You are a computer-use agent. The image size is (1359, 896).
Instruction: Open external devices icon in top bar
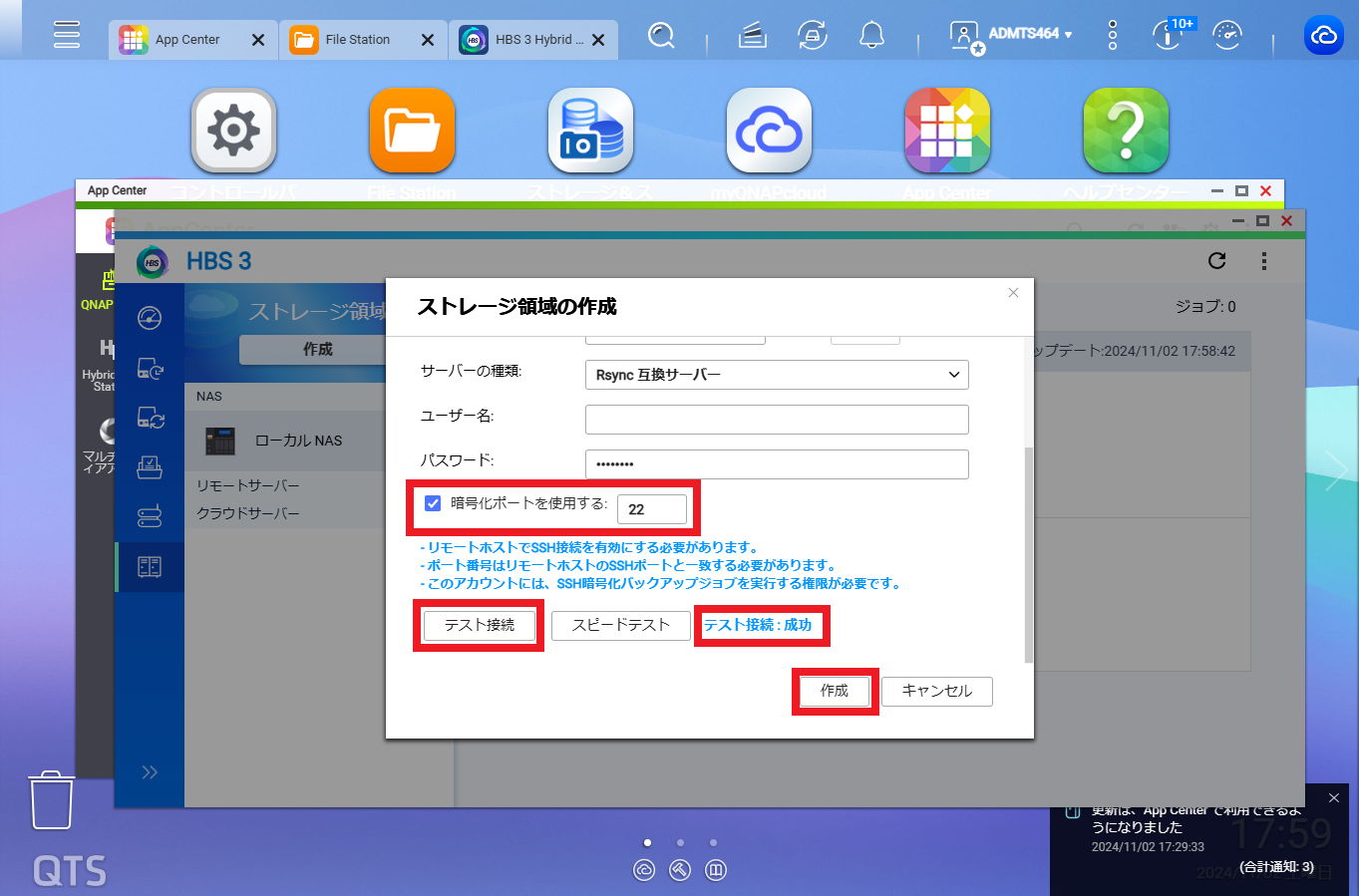(x=813, y=36)
